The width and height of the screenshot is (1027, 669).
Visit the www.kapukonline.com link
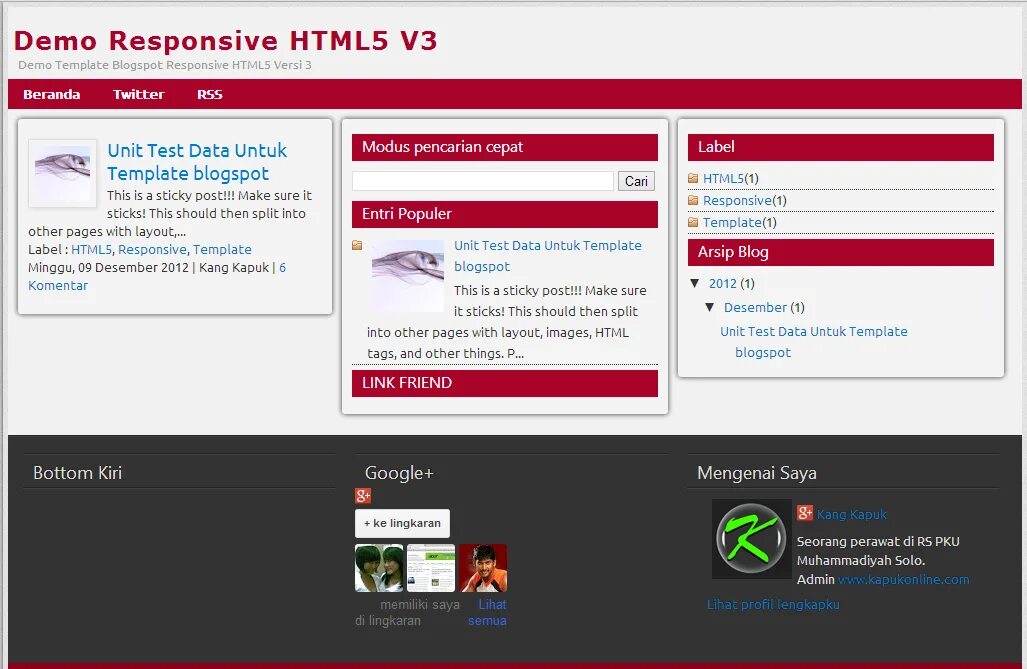pos(904,580)
